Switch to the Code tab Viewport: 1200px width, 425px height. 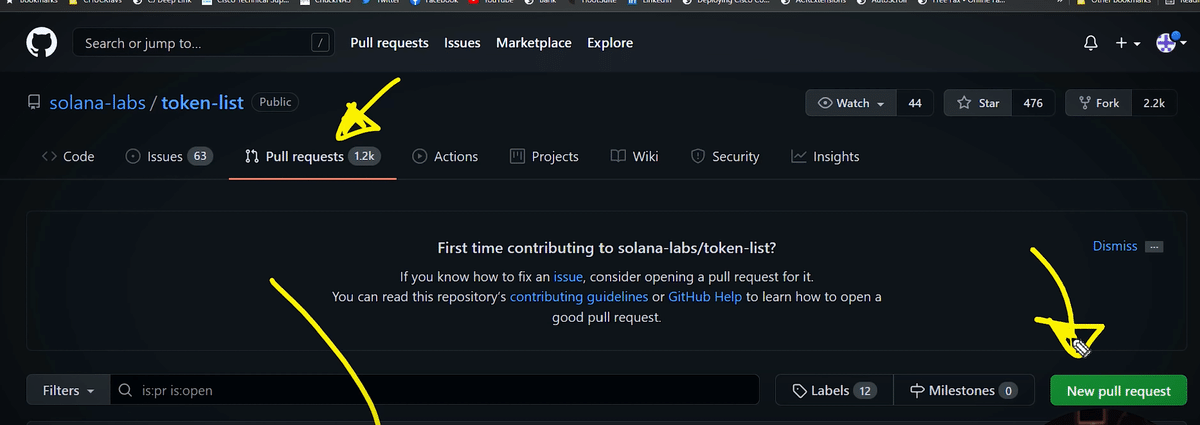coord(68,156)
